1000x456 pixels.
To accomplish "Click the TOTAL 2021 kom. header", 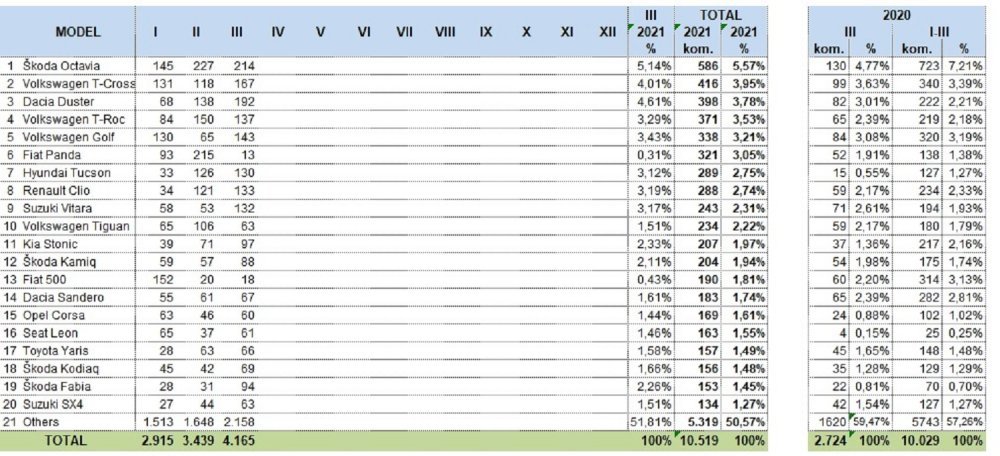I will tap(698, 38).
